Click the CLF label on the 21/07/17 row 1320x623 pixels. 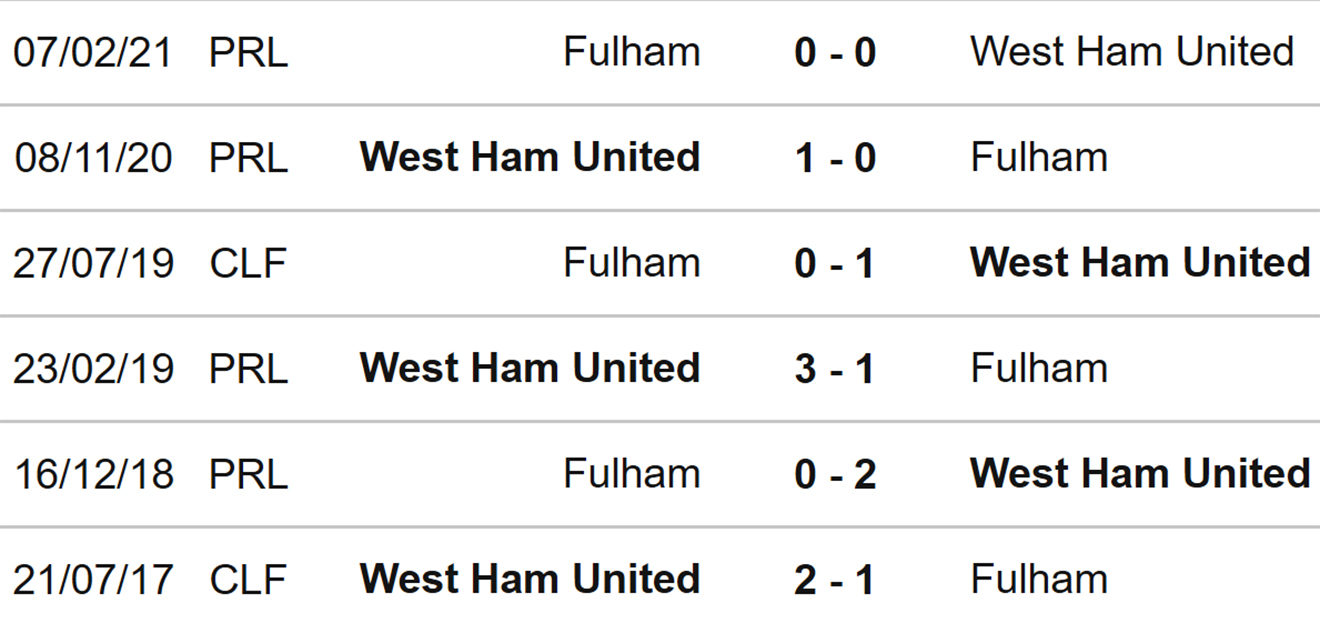(248, 580)
